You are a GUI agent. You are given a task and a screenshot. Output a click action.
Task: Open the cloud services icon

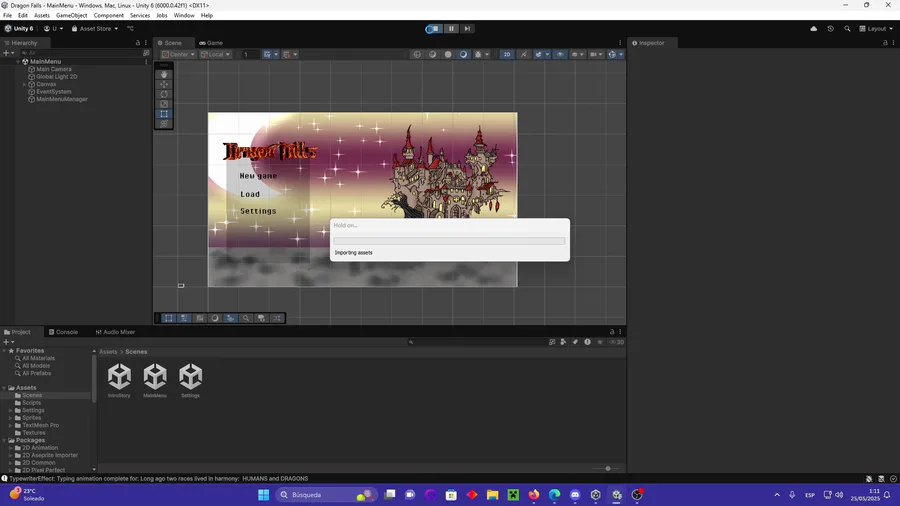pos(813,29)
